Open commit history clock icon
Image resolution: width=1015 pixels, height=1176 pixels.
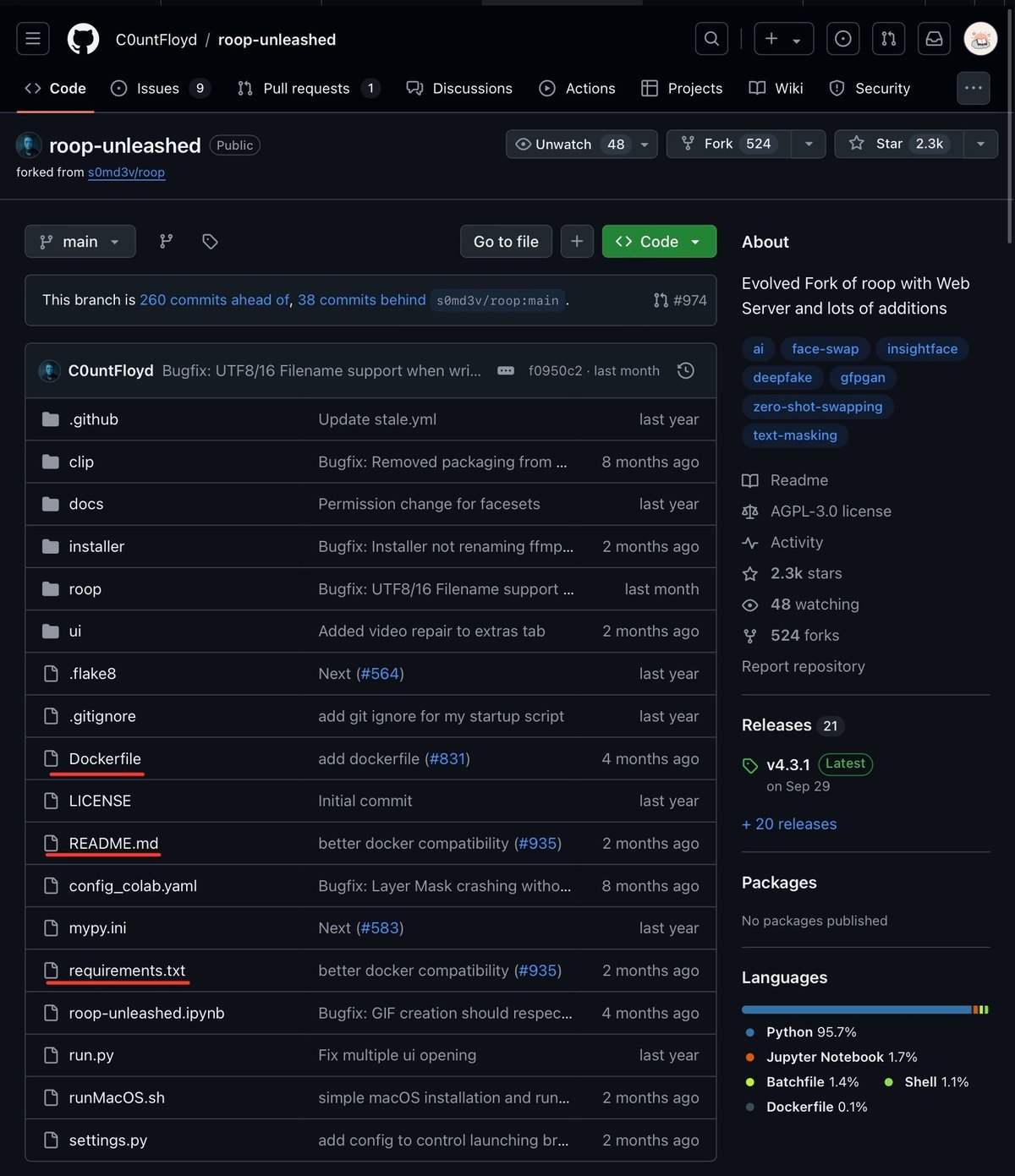tap(686, 370)
